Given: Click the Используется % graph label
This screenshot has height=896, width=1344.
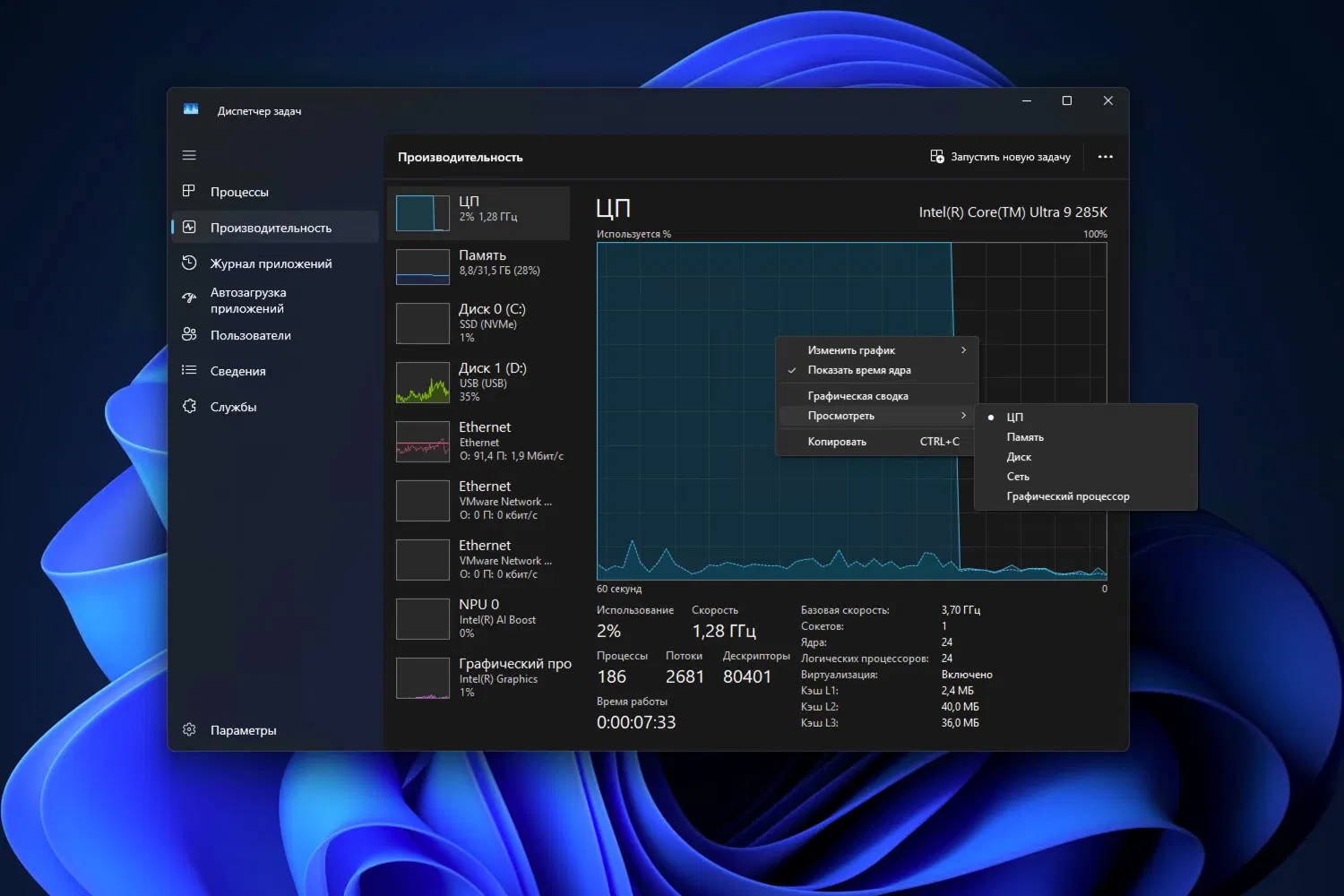Looking at the screenshot, I should pos(633,234).
